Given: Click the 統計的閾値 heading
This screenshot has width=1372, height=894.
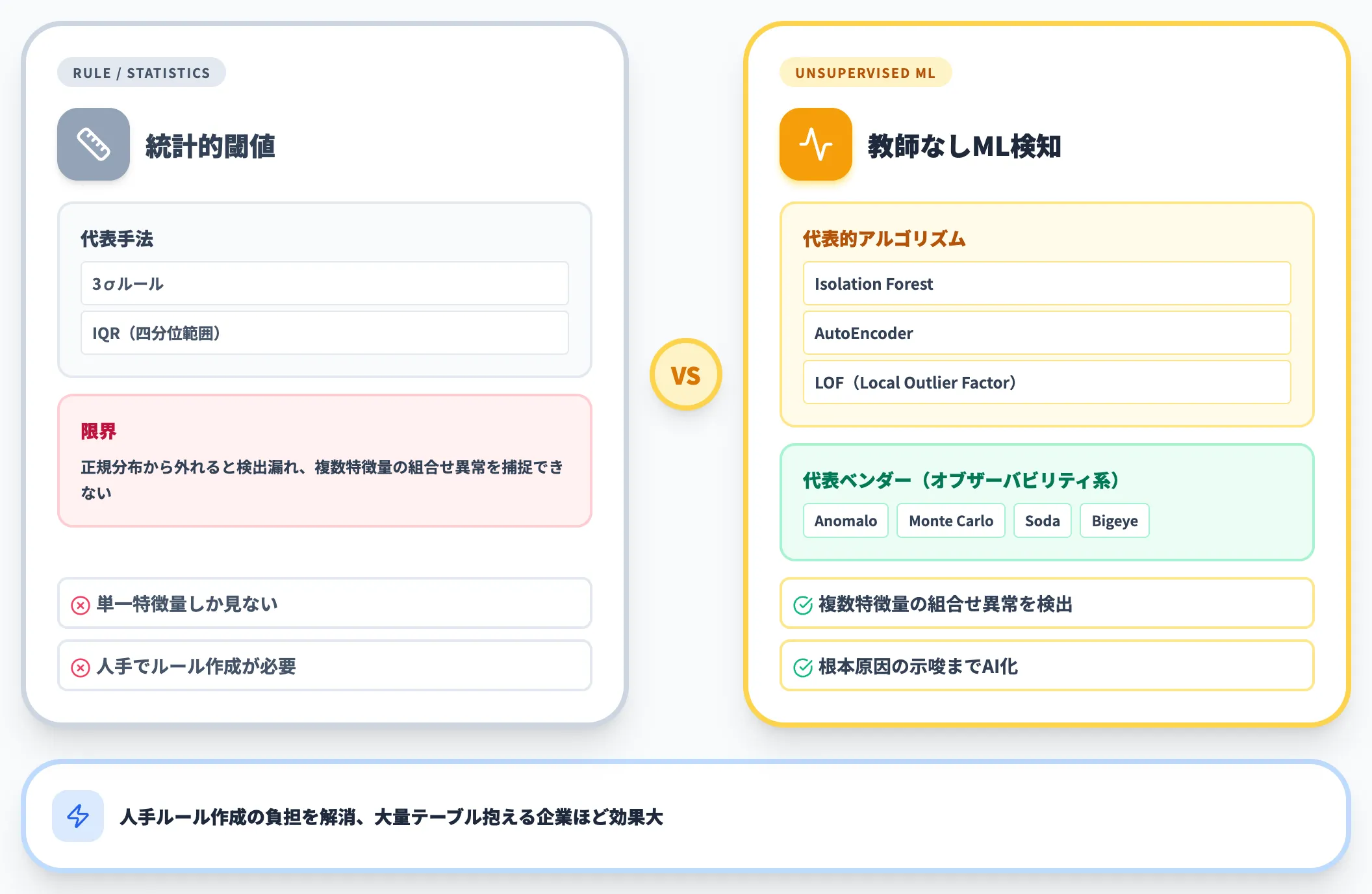Looking at the screenshot, I should [x=210, y=146].
